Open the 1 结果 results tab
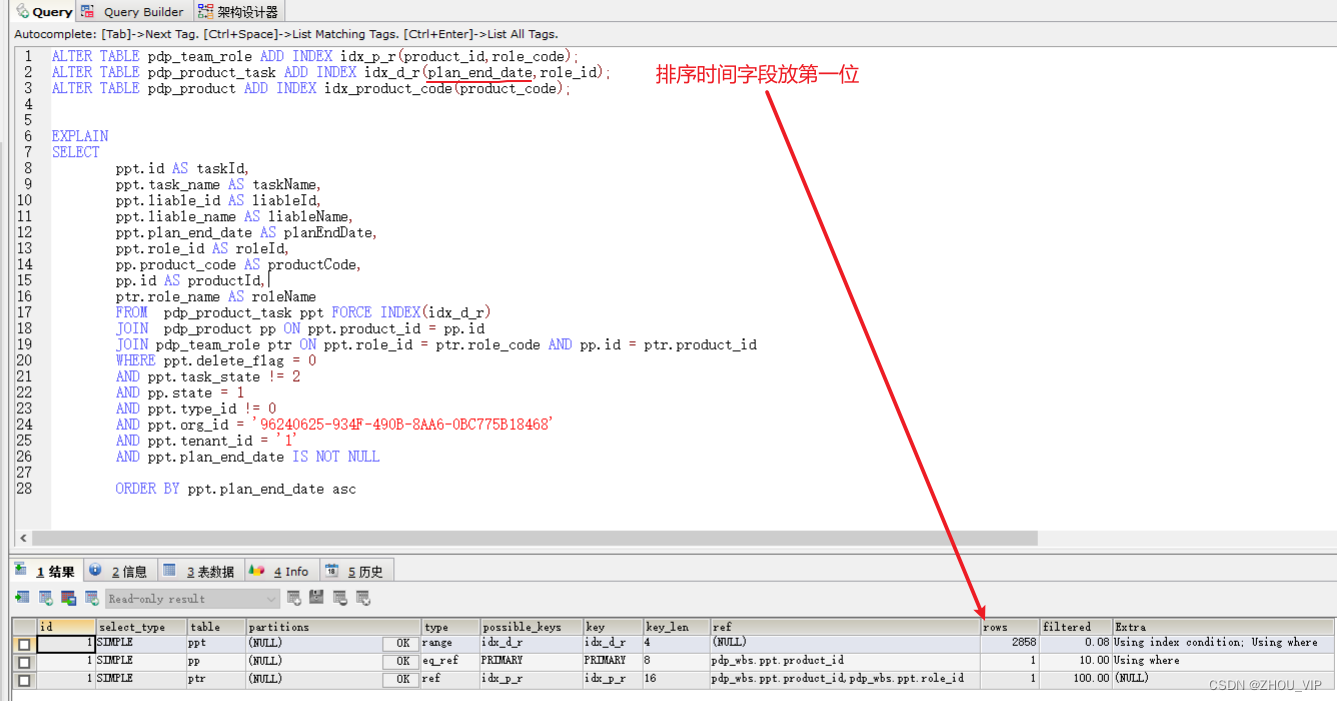Screen dimensions: 1337x701 tap(46, 571)
